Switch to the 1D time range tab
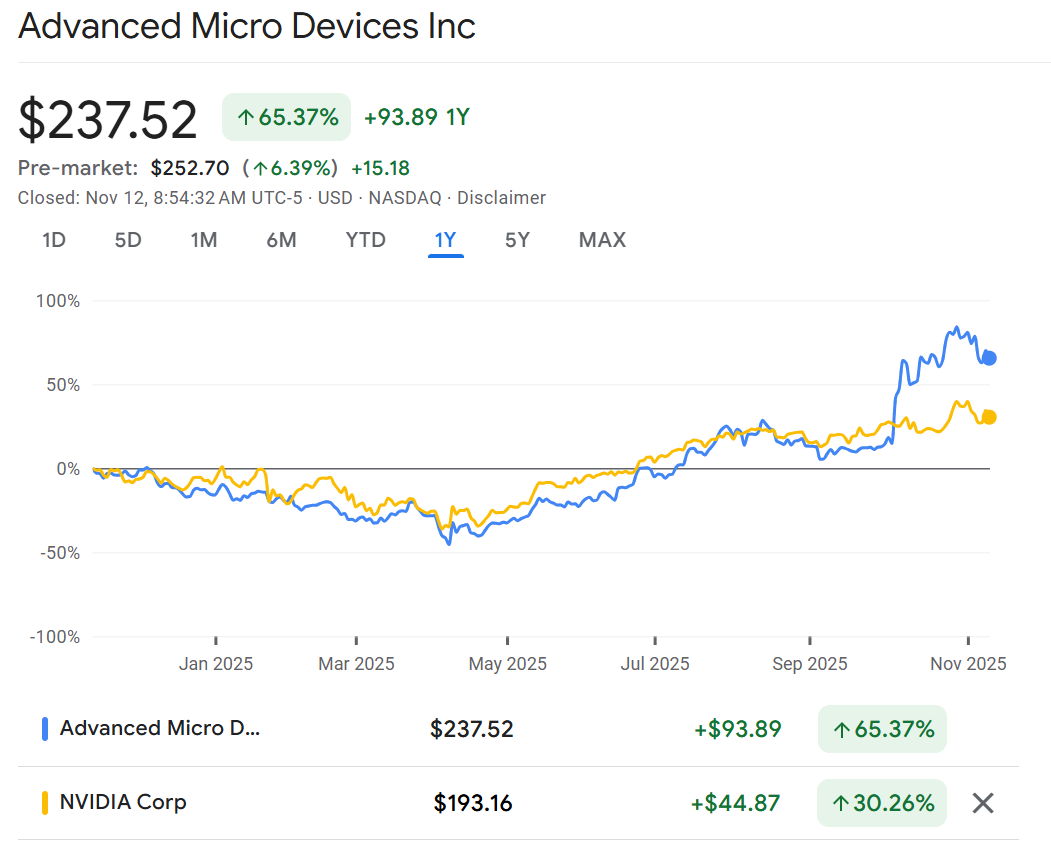 [54, 240]
